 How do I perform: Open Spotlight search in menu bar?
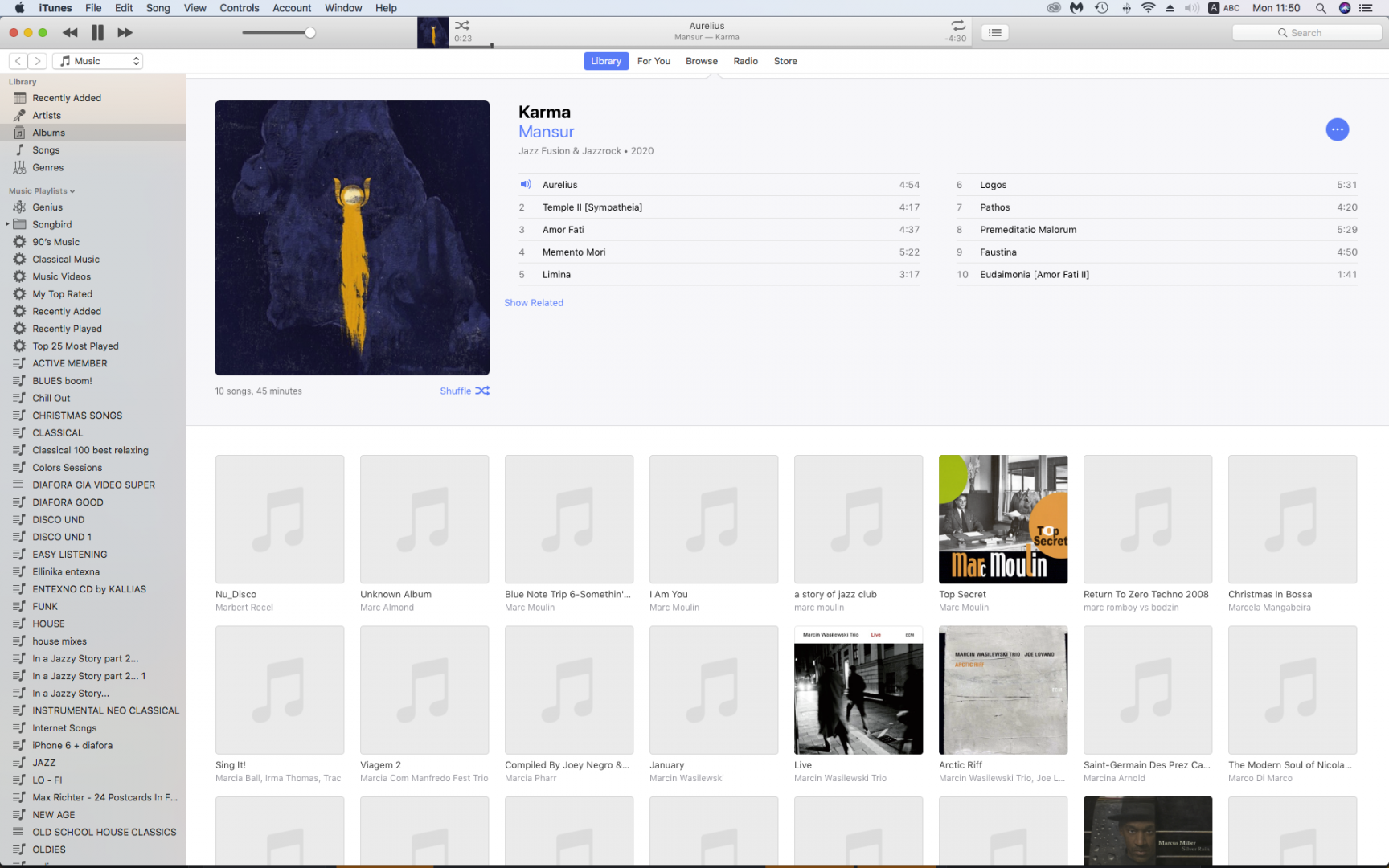click(1320, 8)
